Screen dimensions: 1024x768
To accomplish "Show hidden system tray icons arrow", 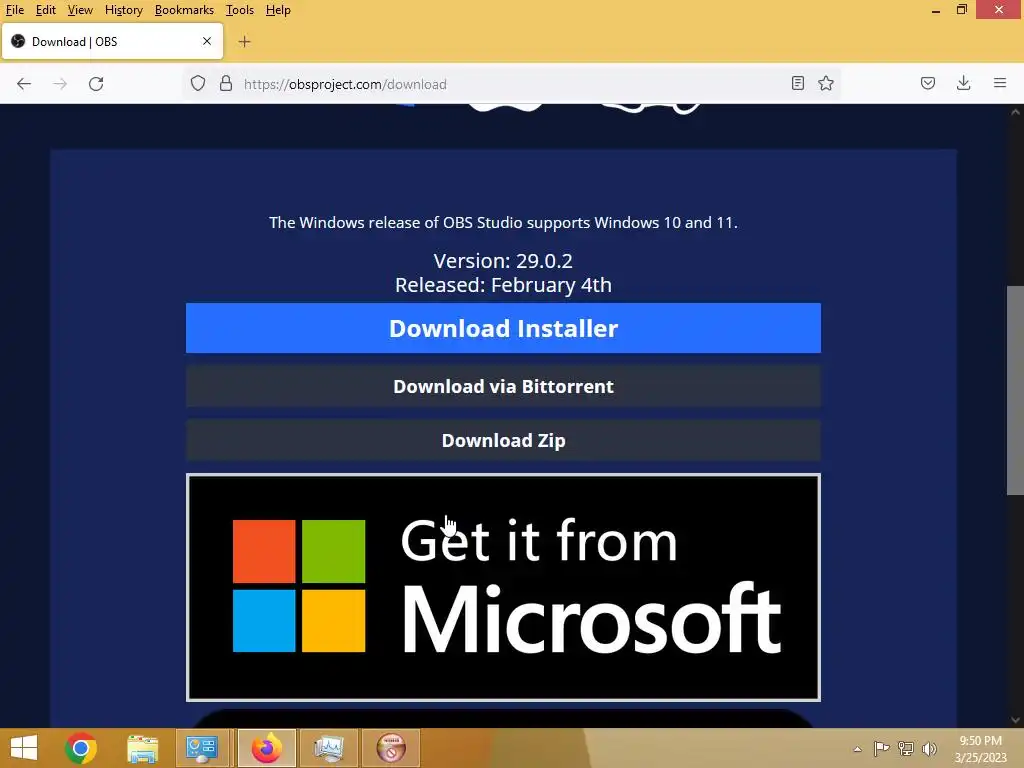I will click(857, 749).
